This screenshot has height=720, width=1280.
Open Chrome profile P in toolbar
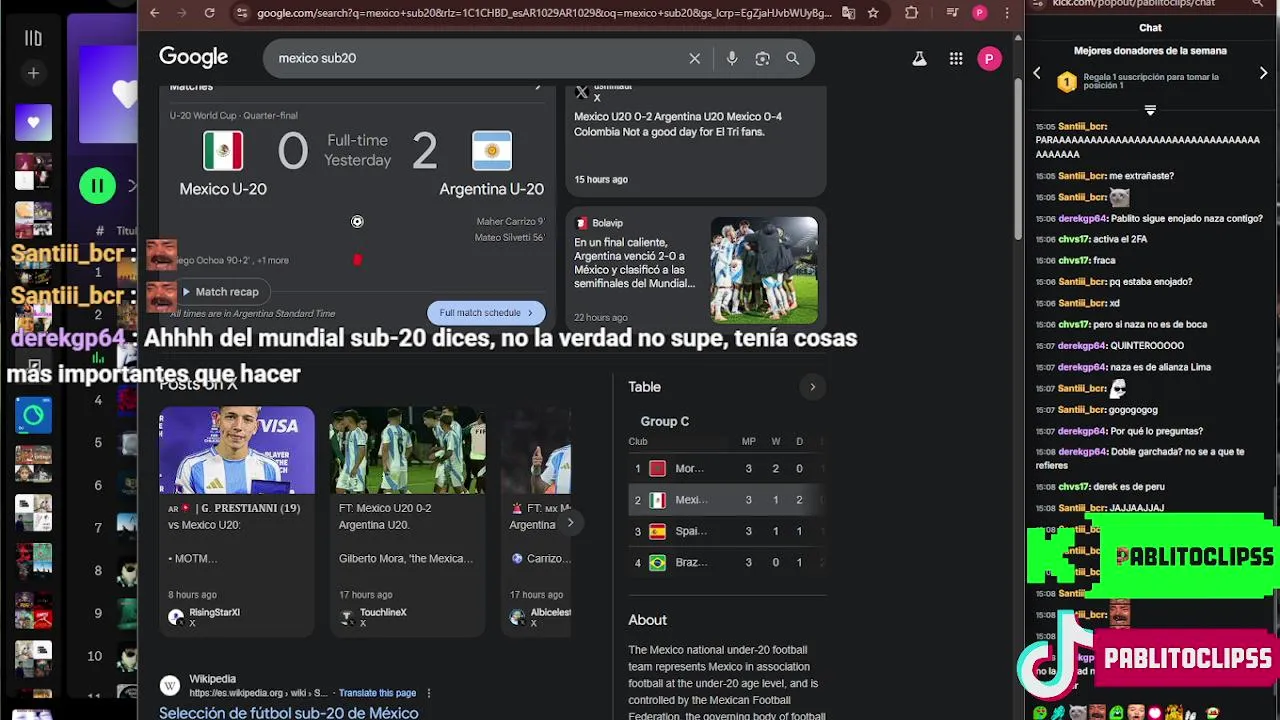pos(979,13)
